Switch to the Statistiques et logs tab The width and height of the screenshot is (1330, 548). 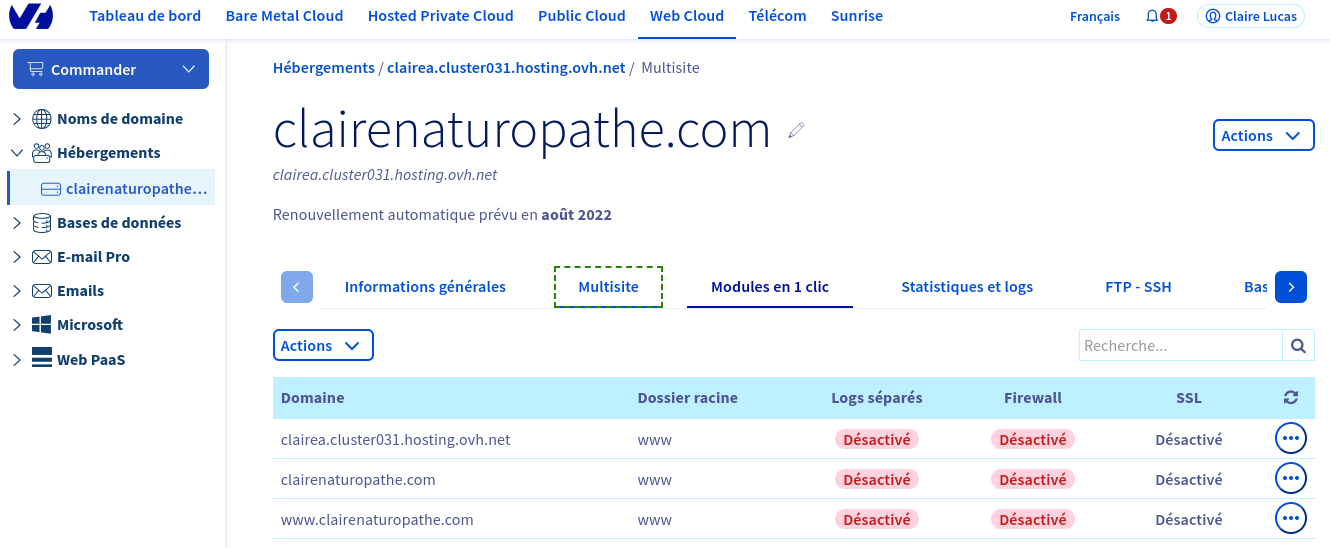coord(967,287)
